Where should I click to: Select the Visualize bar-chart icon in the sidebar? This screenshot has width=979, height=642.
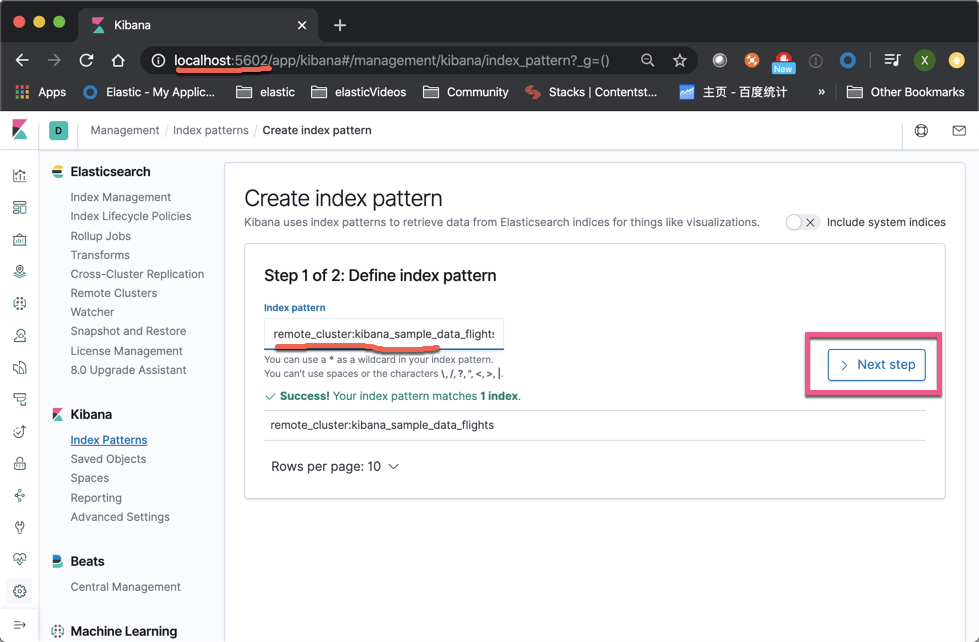click(19, 173)
